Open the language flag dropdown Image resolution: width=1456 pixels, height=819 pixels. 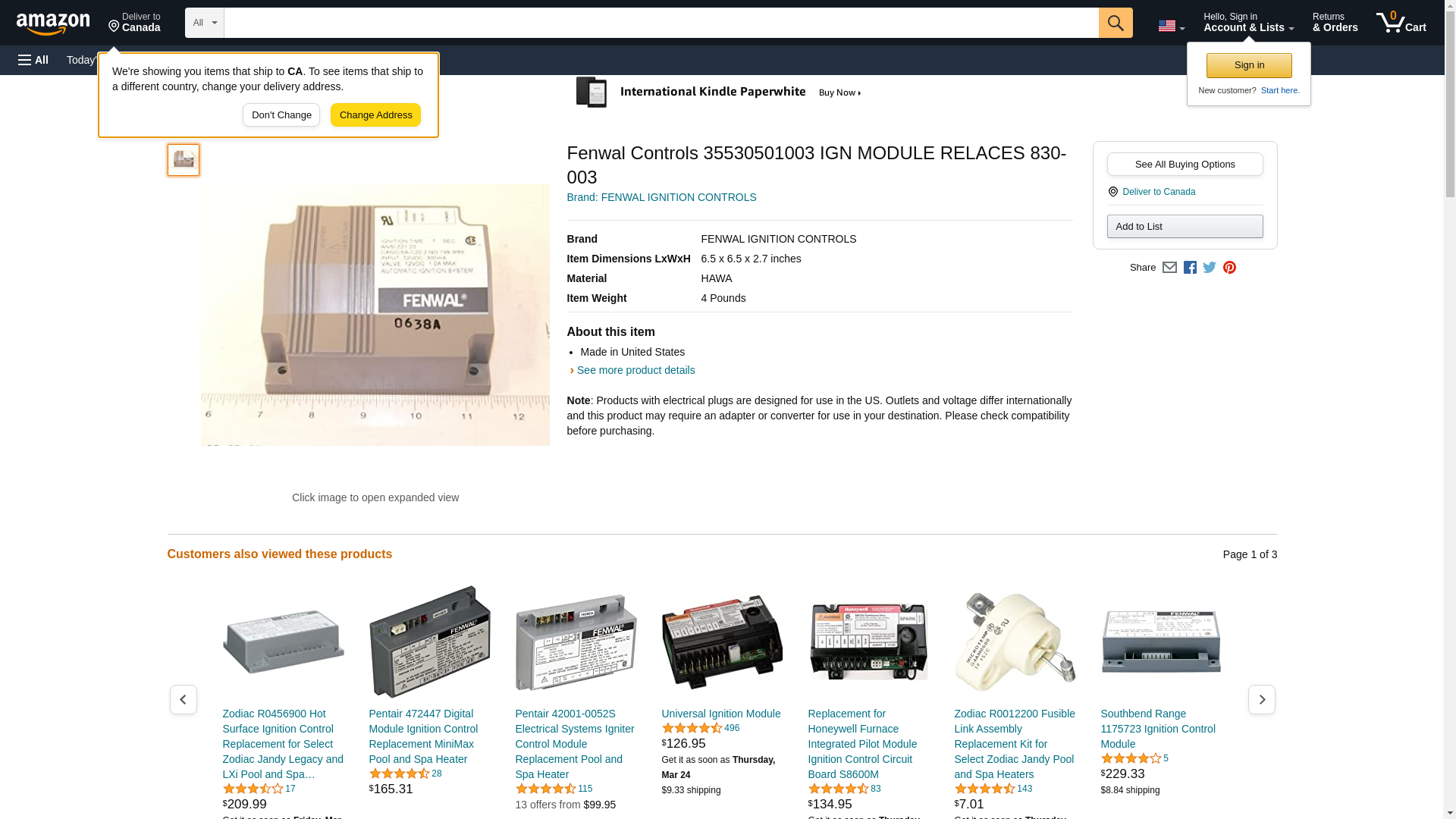point(1171,26)
